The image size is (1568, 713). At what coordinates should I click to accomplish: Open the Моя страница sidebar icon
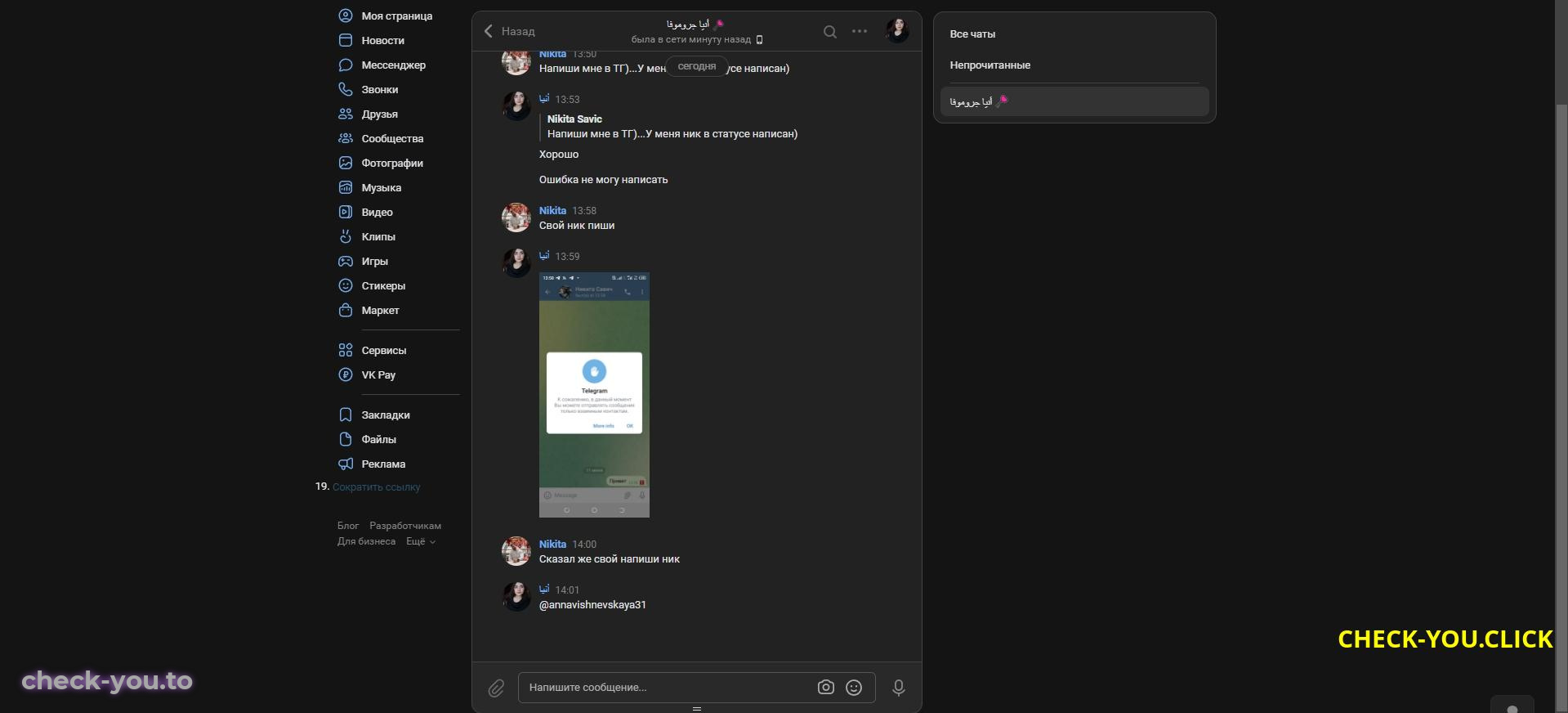[346, 16]
